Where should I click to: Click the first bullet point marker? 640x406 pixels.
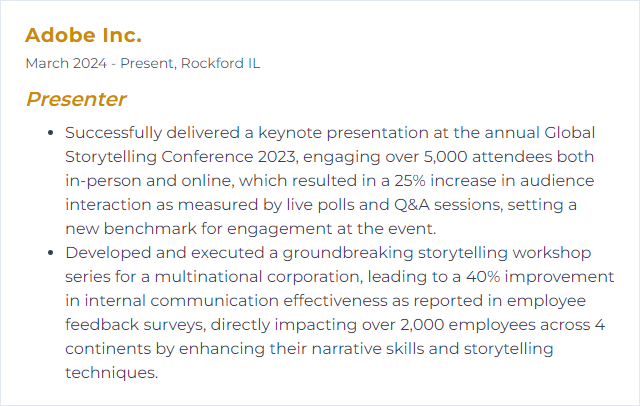(x=50, y=133)
